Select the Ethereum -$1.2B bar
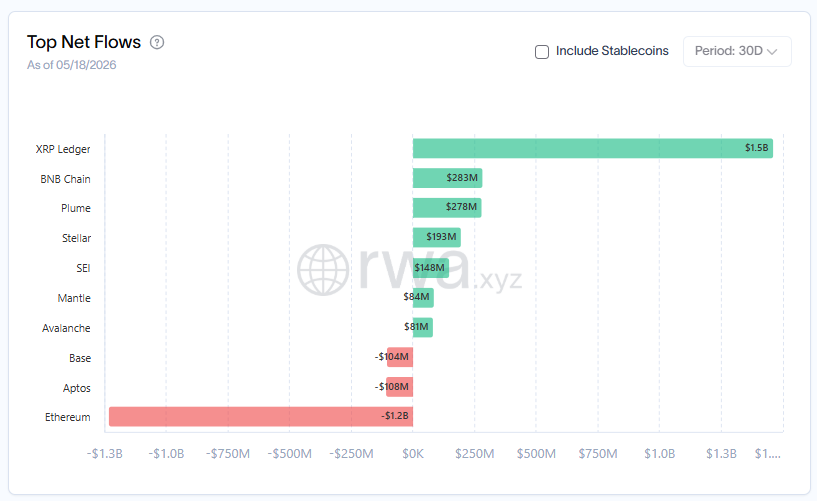This screenshot has width=817, height=501. pos(261,417)
